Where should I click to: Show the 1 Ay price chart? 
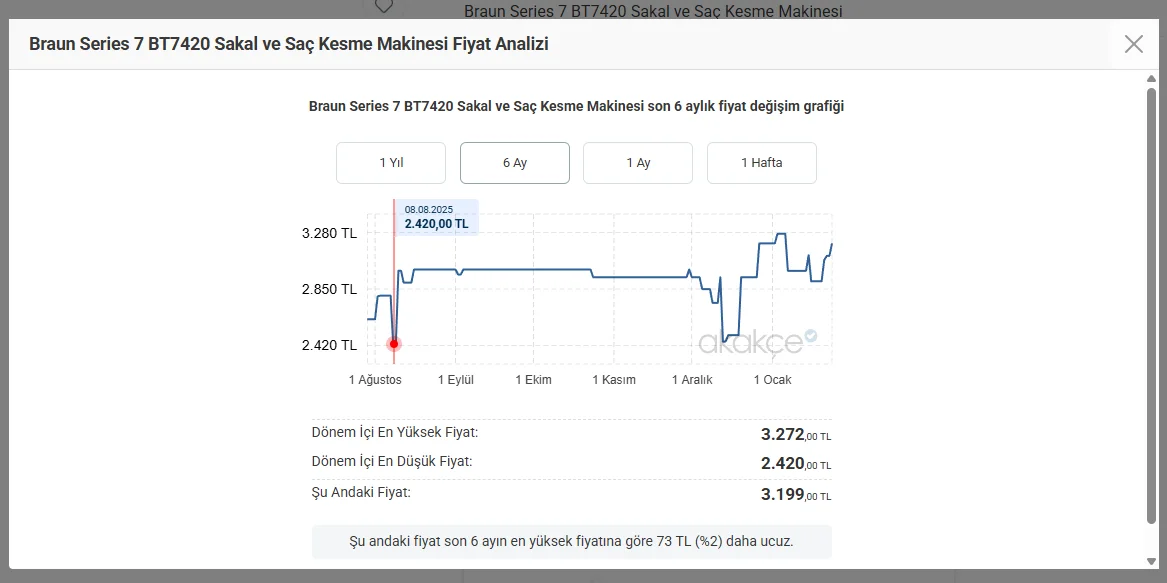point(638,163)
